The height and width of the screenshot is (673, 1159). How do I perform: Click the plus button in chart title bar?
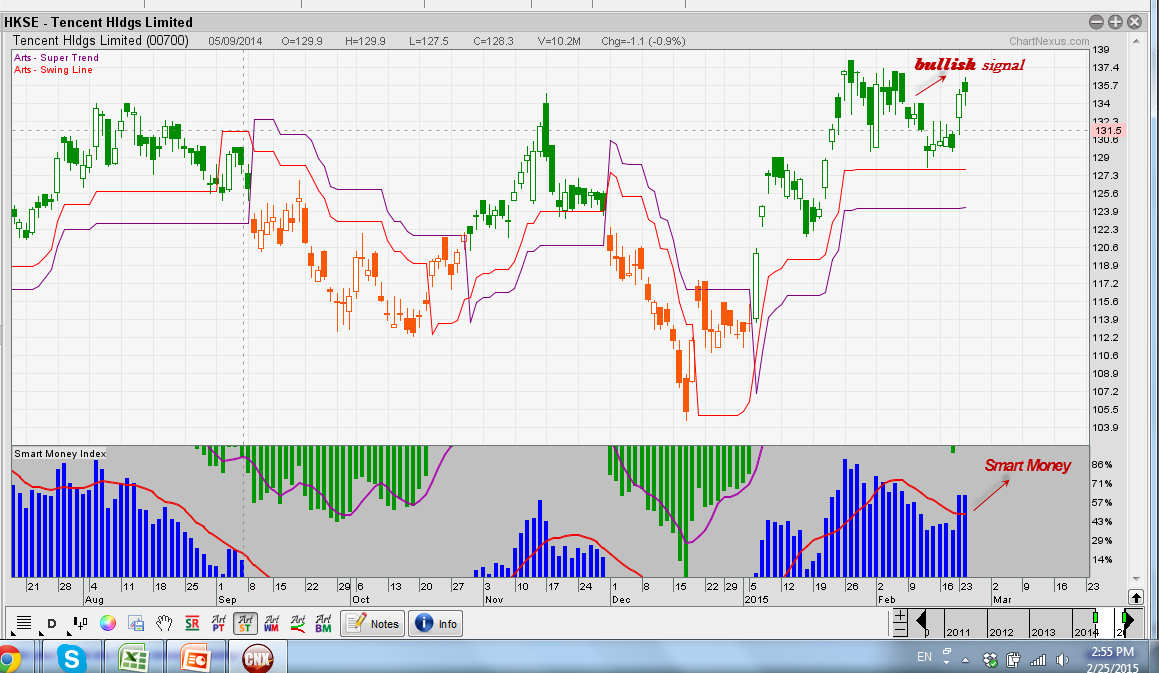pyautogui.click(x=1115, y=22)
